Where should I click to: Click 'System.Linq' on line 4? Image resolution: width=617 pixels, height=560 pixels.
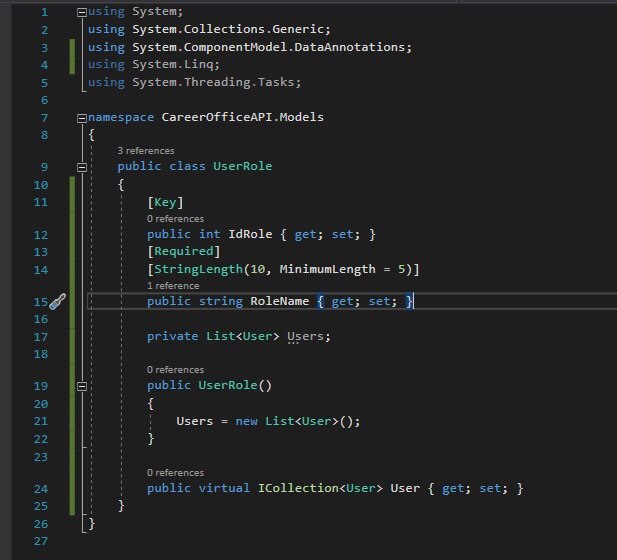coord(172,64)
